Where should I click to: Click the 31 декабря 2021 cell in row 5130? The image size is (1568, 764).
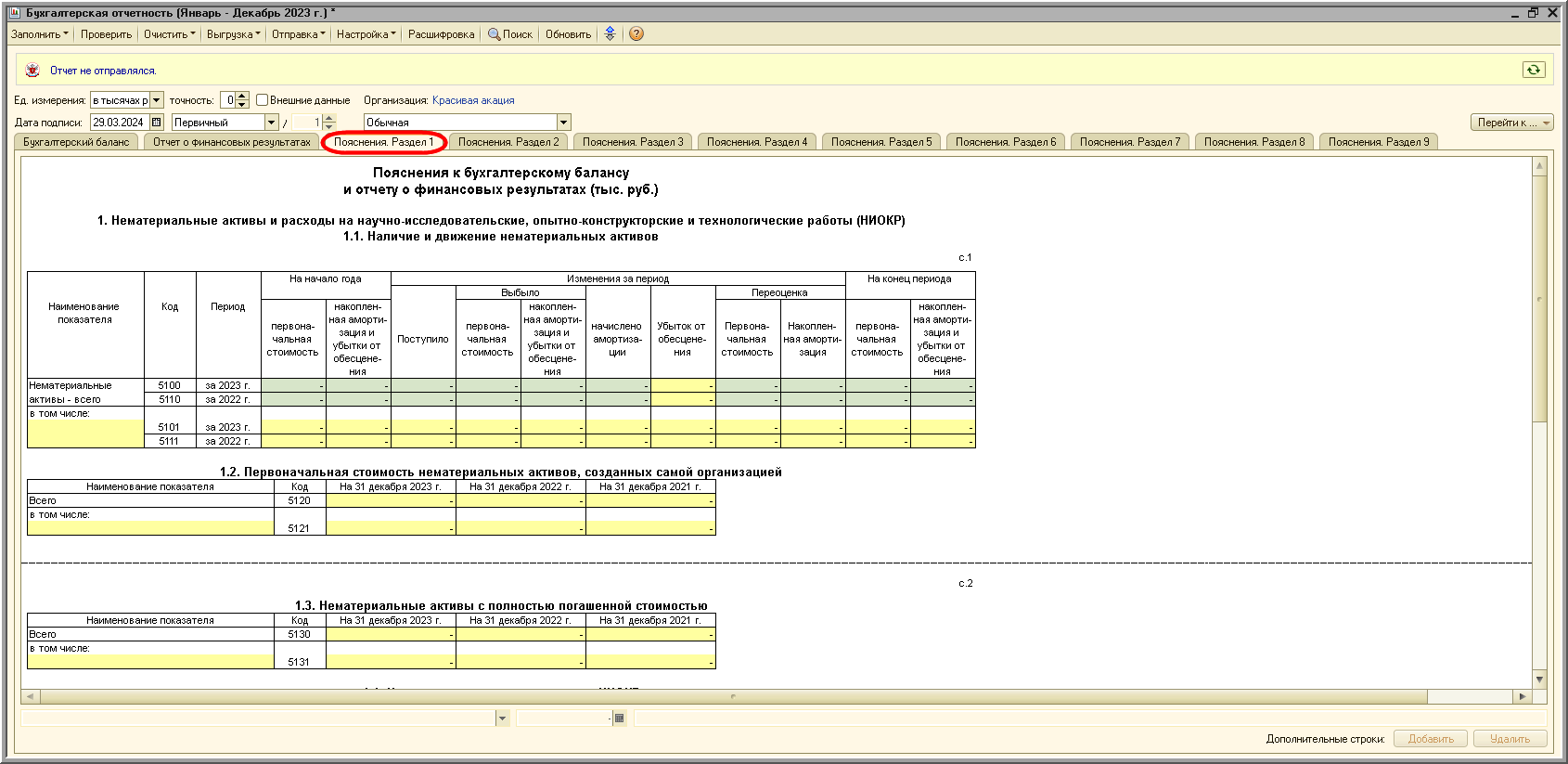coord(650,634)
